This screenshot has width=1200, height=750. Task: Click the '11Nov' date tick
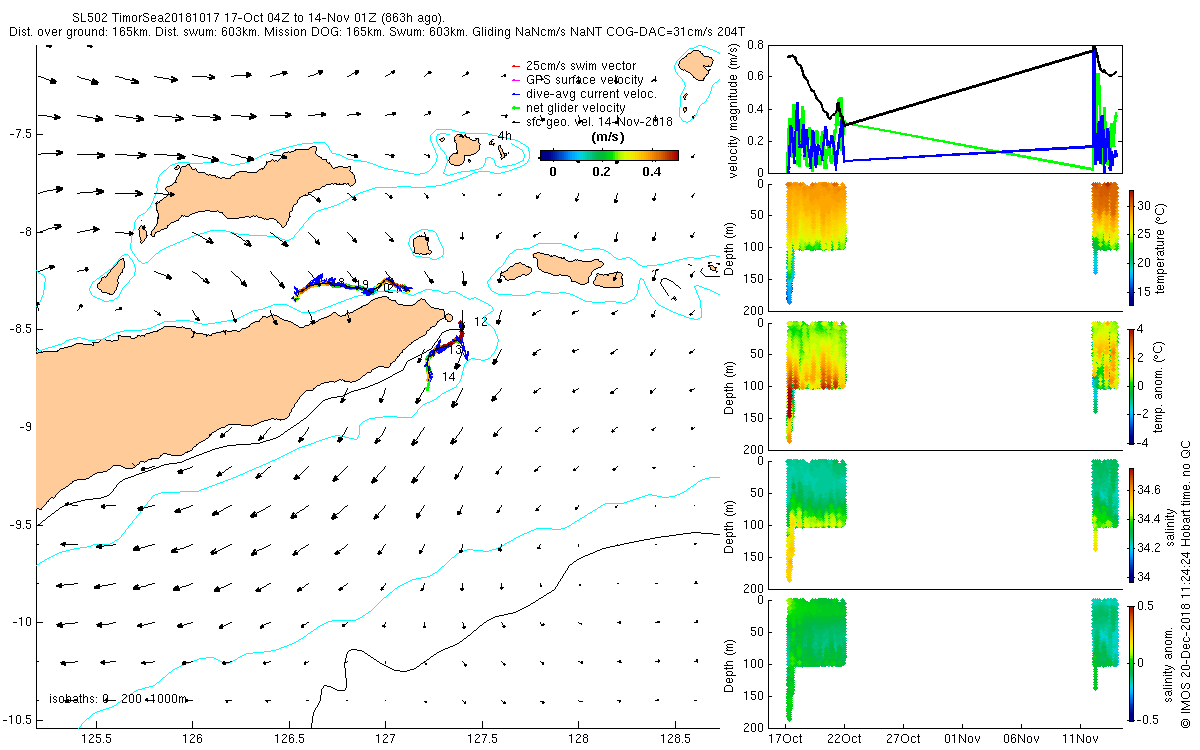[1079, 738]
